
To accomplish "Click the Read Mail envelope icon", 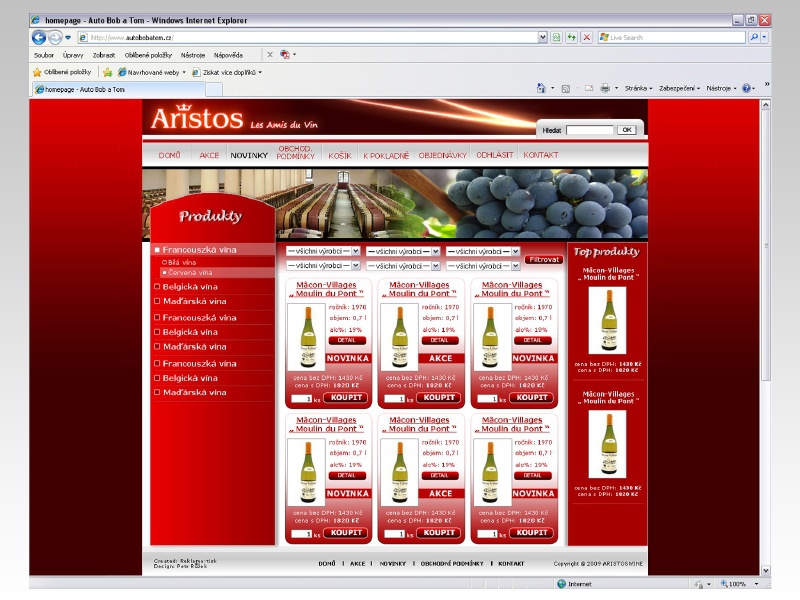I will click(589, 88).
